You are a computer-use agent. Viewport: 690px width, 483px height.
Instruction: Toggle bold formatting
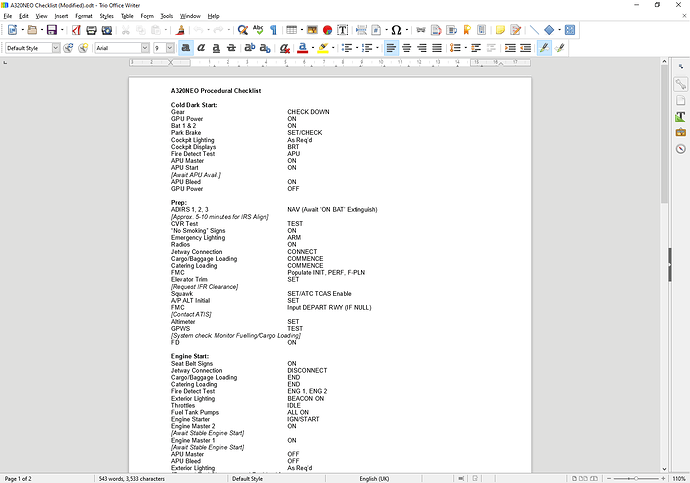point(186,48)
